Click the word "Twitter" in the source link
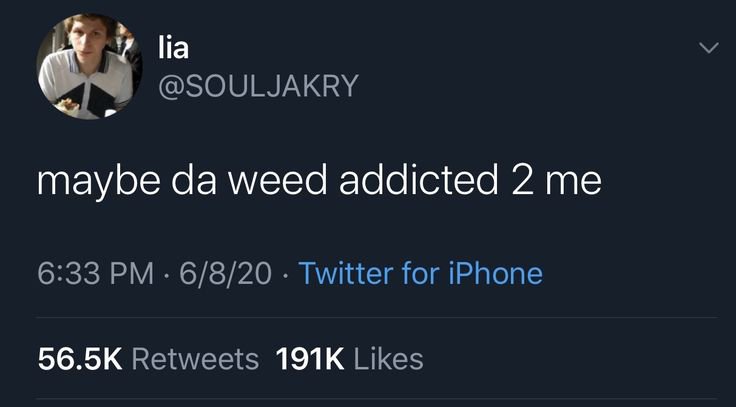Image resolution: width=736 pixels, height=407 pixels. pos(346,273)
